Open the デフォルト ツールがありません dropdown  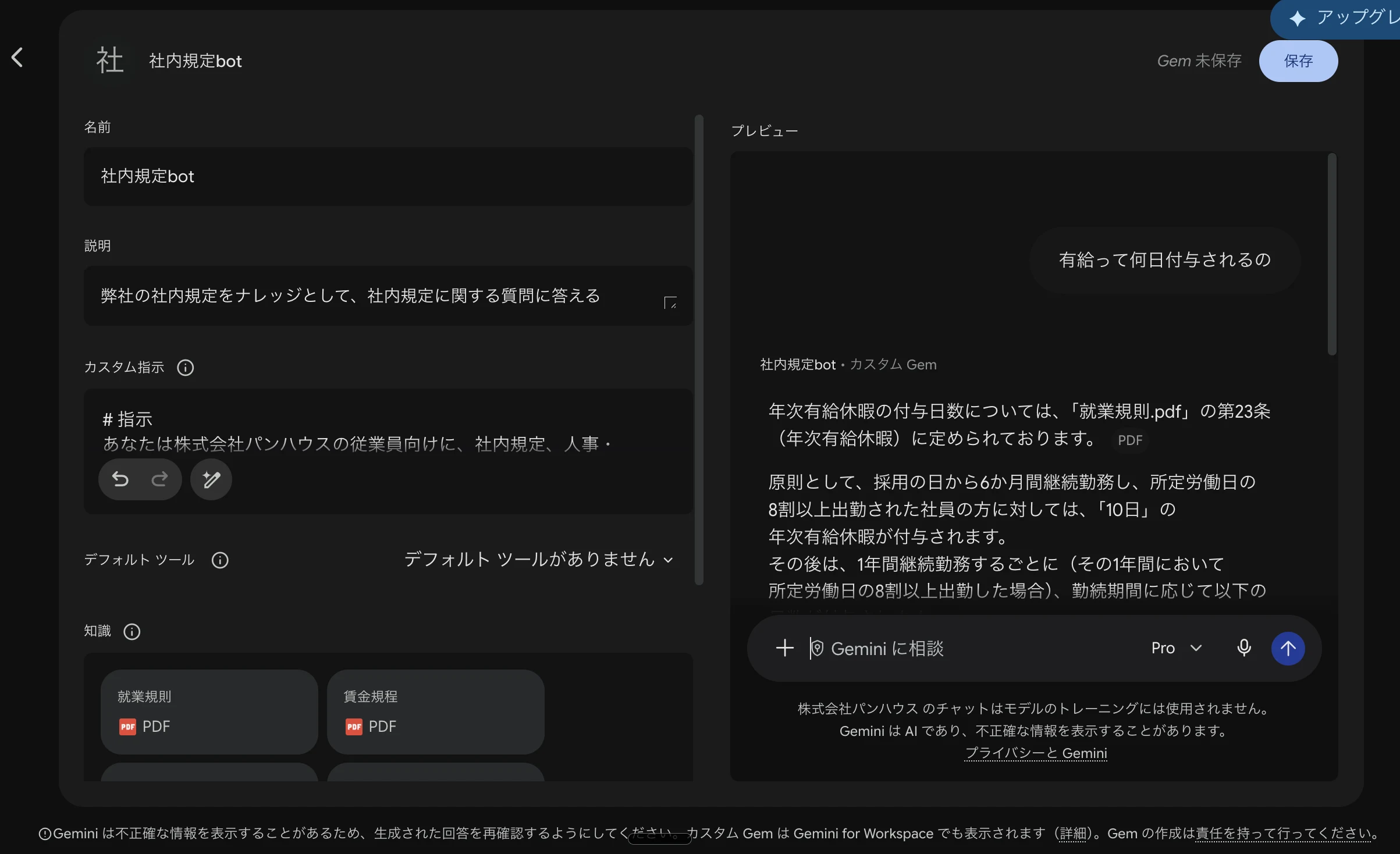click(x=539, y=560)
